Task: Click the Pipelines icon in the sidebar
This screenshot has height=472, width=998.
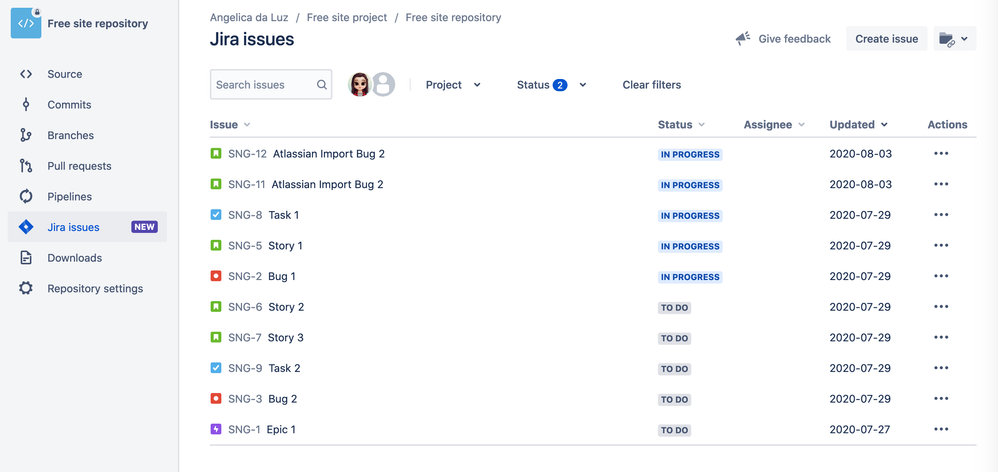Action: point(25,197)
